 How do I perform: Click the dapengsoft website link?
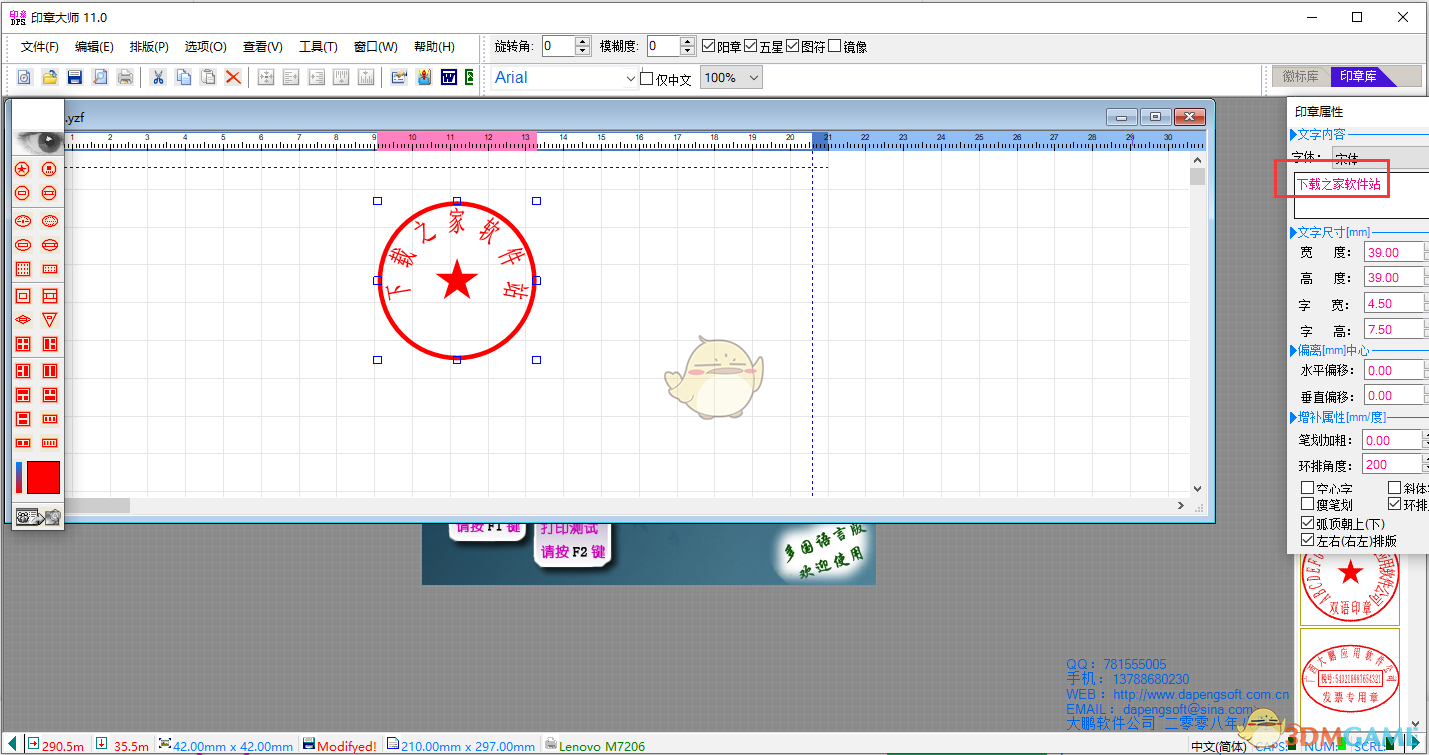(x=1200, y=694)
